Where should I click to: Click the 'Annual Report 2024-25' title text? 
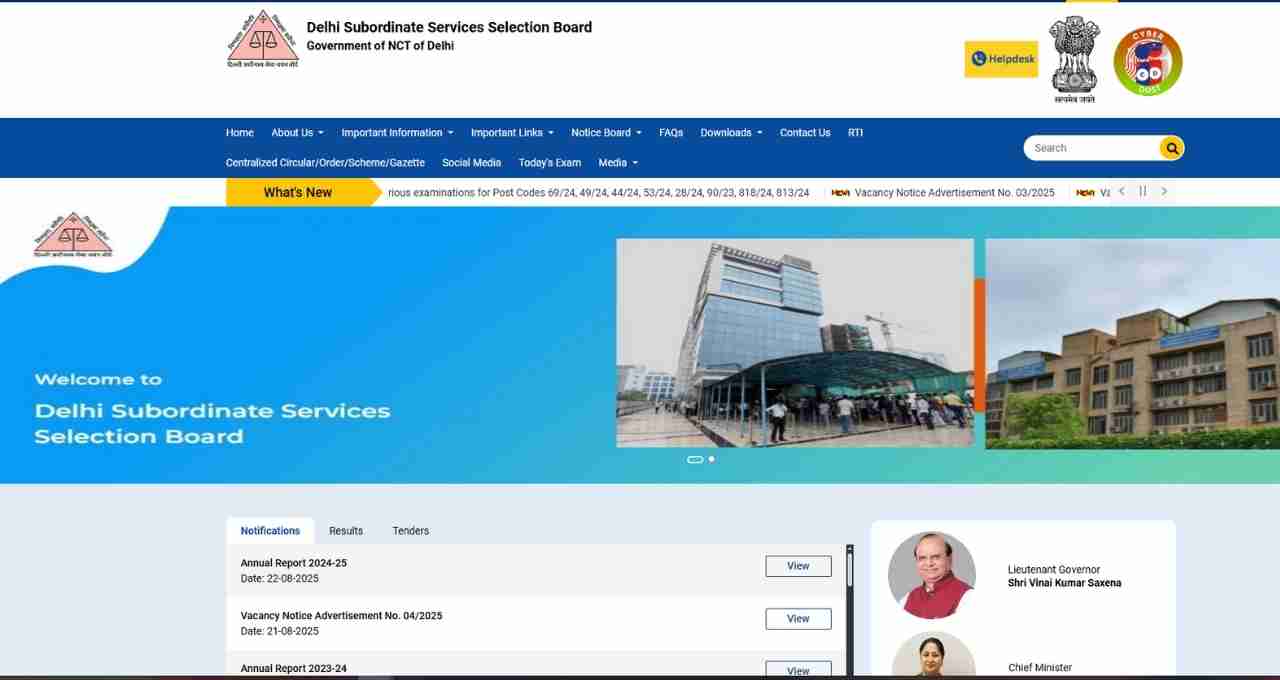294,563
